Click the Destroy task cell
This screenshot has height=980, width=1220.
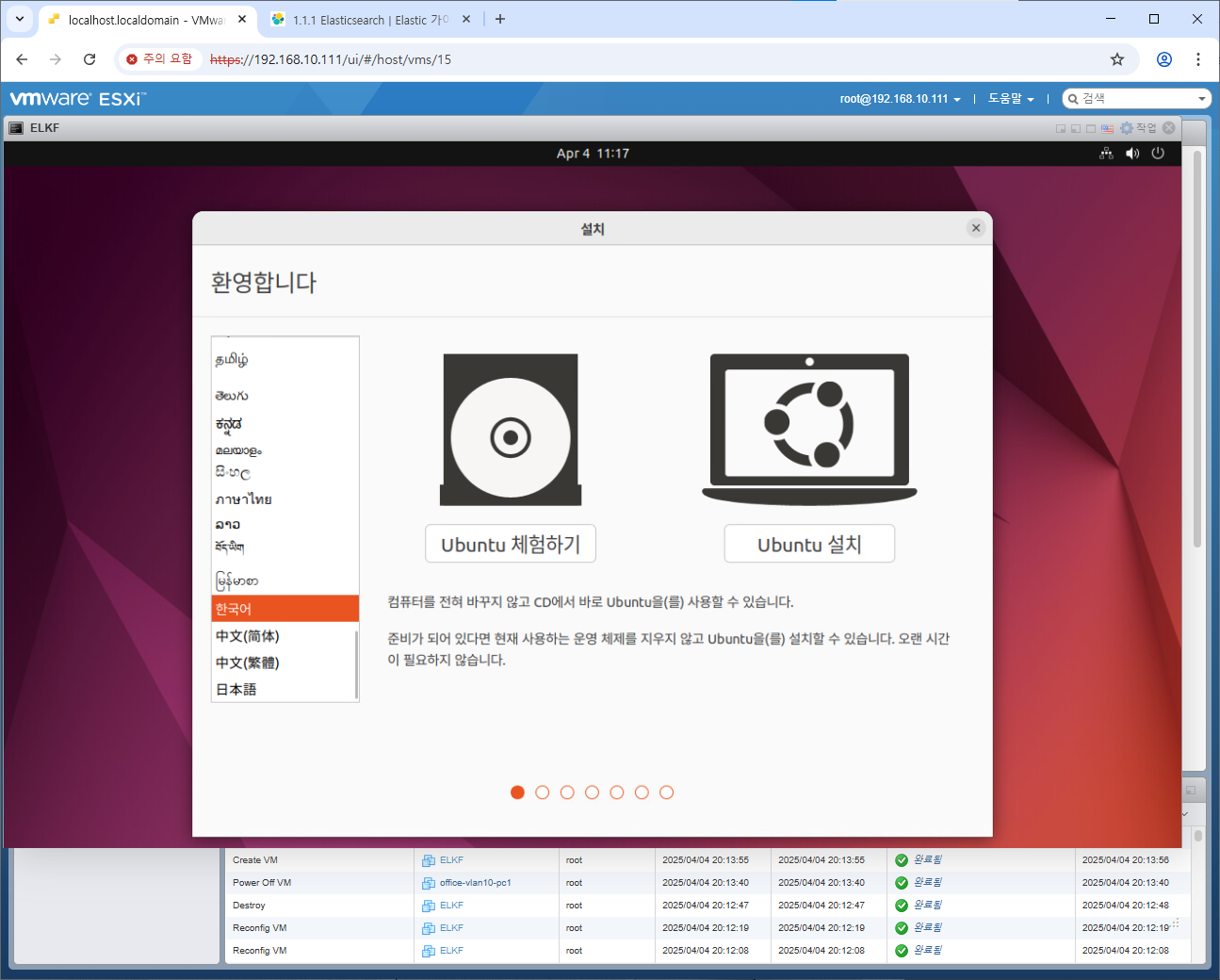[x=318, y=906]
